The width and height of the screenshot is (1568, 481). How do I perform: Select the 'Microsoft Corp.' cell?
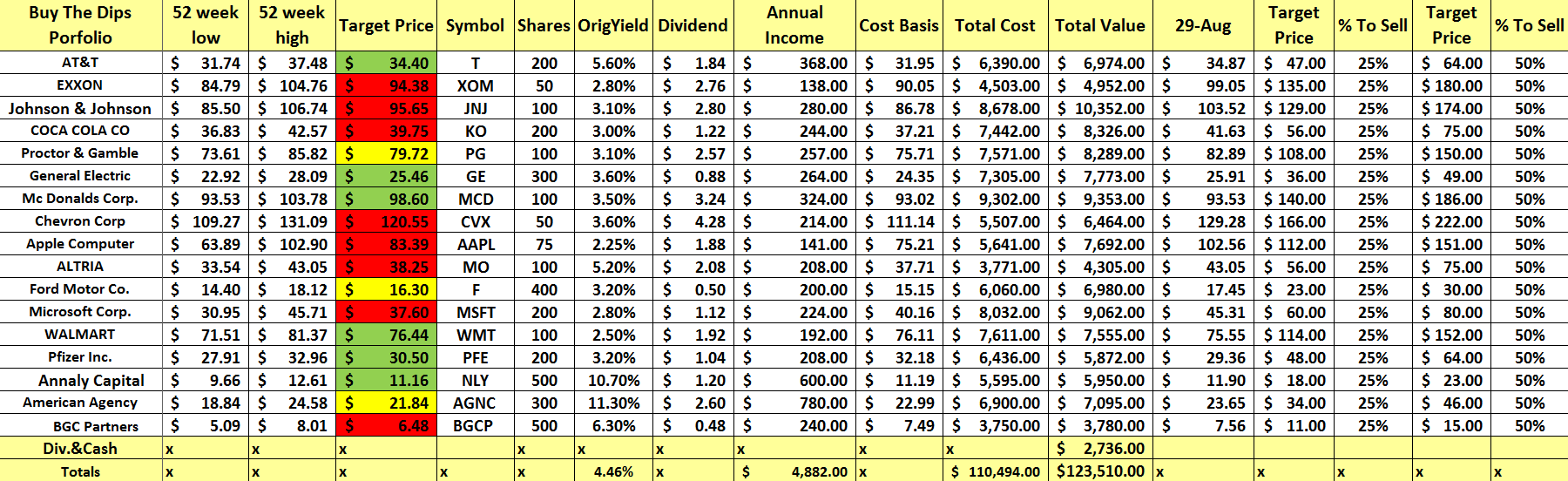tap(81, 312)
